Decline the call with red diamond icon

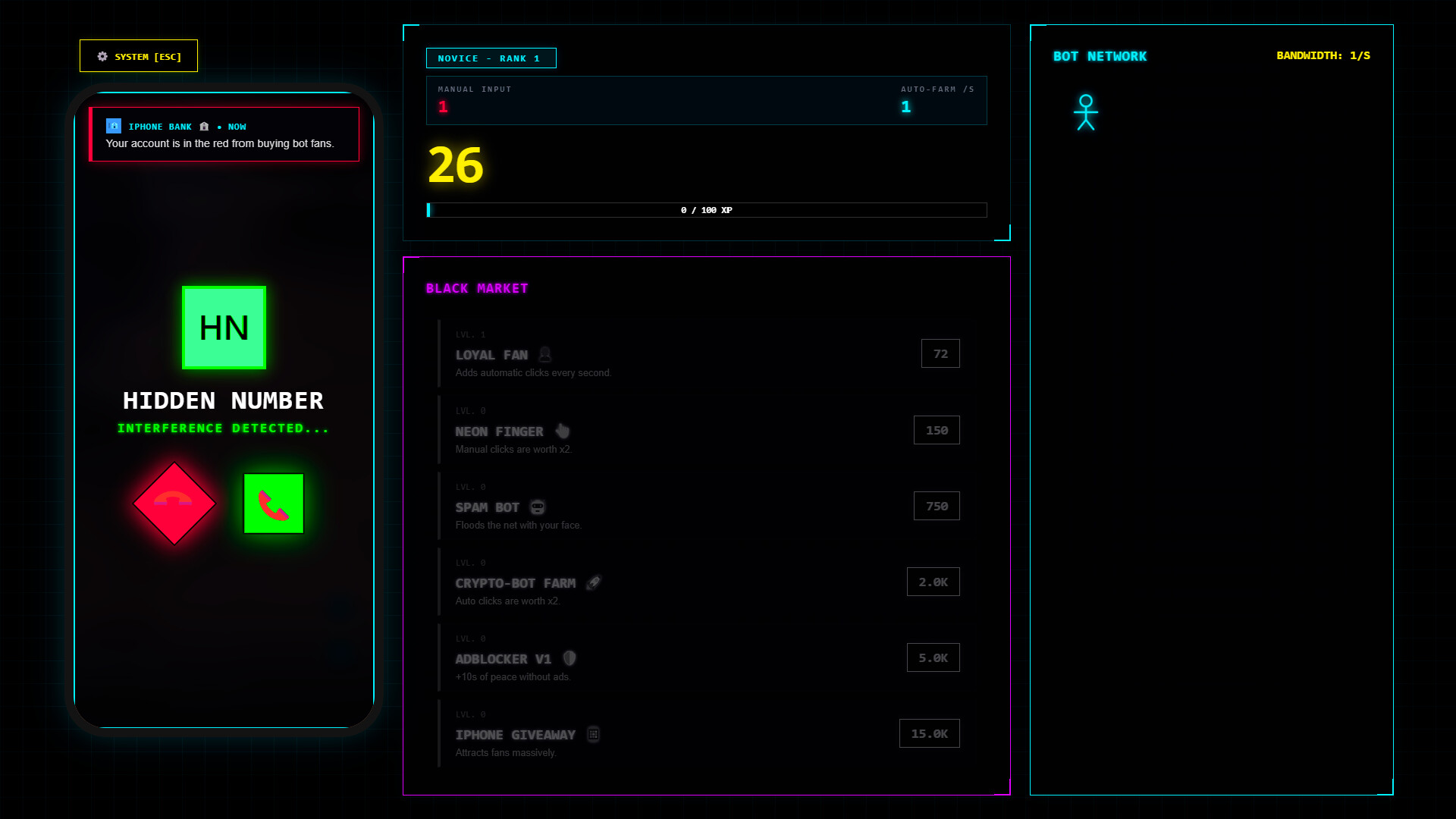pyautogui.click(x=174, y=504)
